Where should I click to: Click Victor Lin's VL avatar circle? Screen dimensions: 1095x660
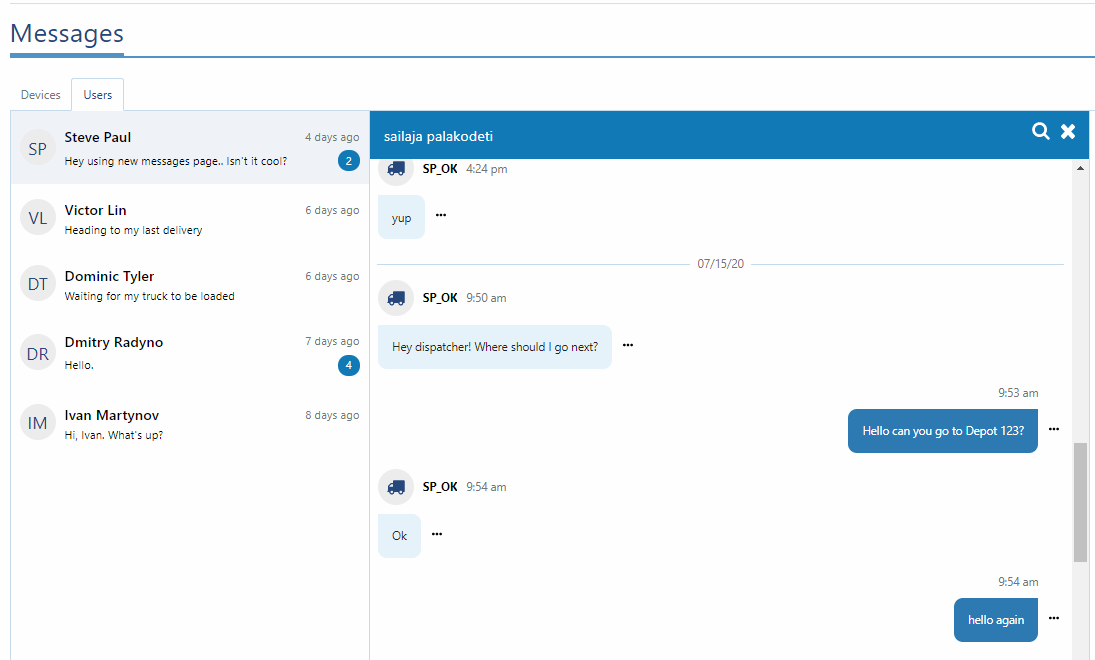[x=37, y=217]
